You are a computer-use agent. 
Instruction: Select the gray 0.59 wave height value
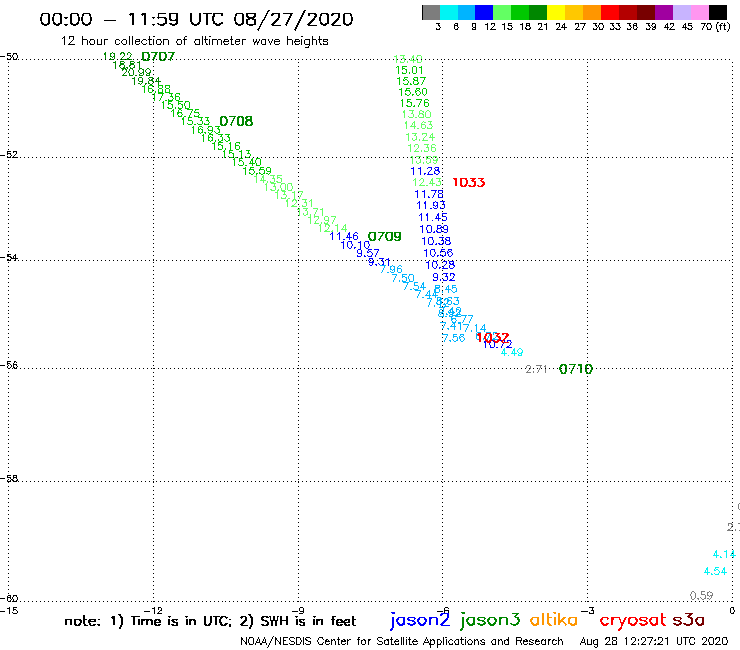click(x=701, y=596)
